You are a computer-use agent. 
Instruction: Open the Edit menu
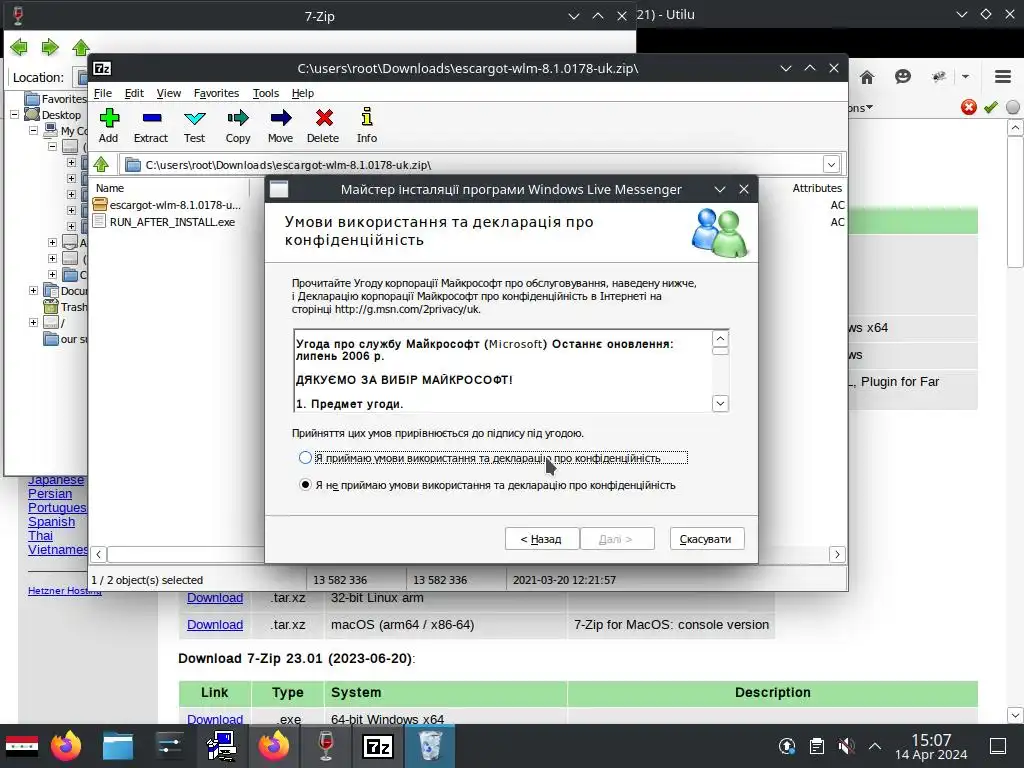(134, 93)
